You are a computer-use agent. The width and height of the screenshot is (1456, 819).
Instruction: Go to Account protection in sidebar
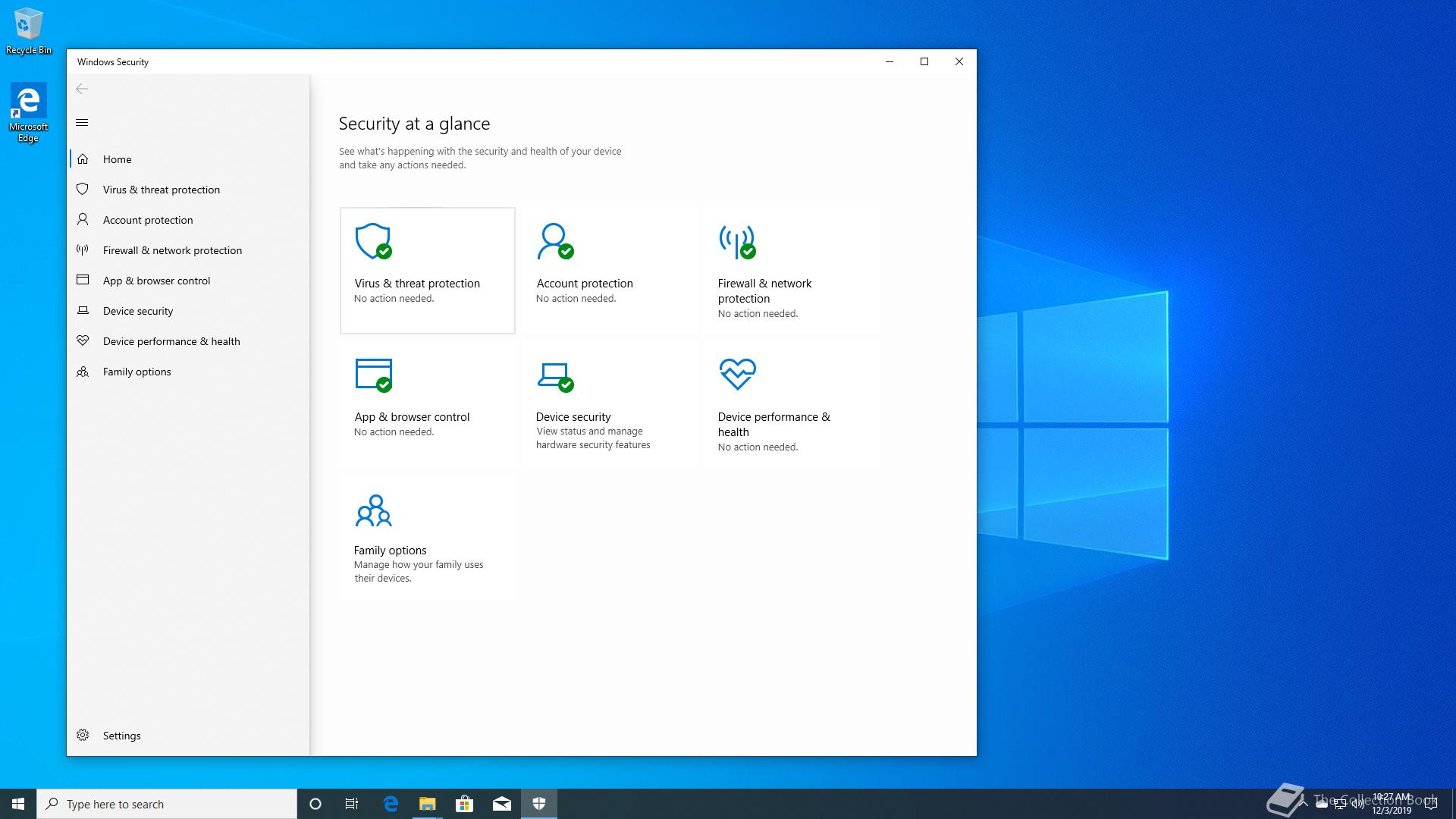click(x=188, y=220)
